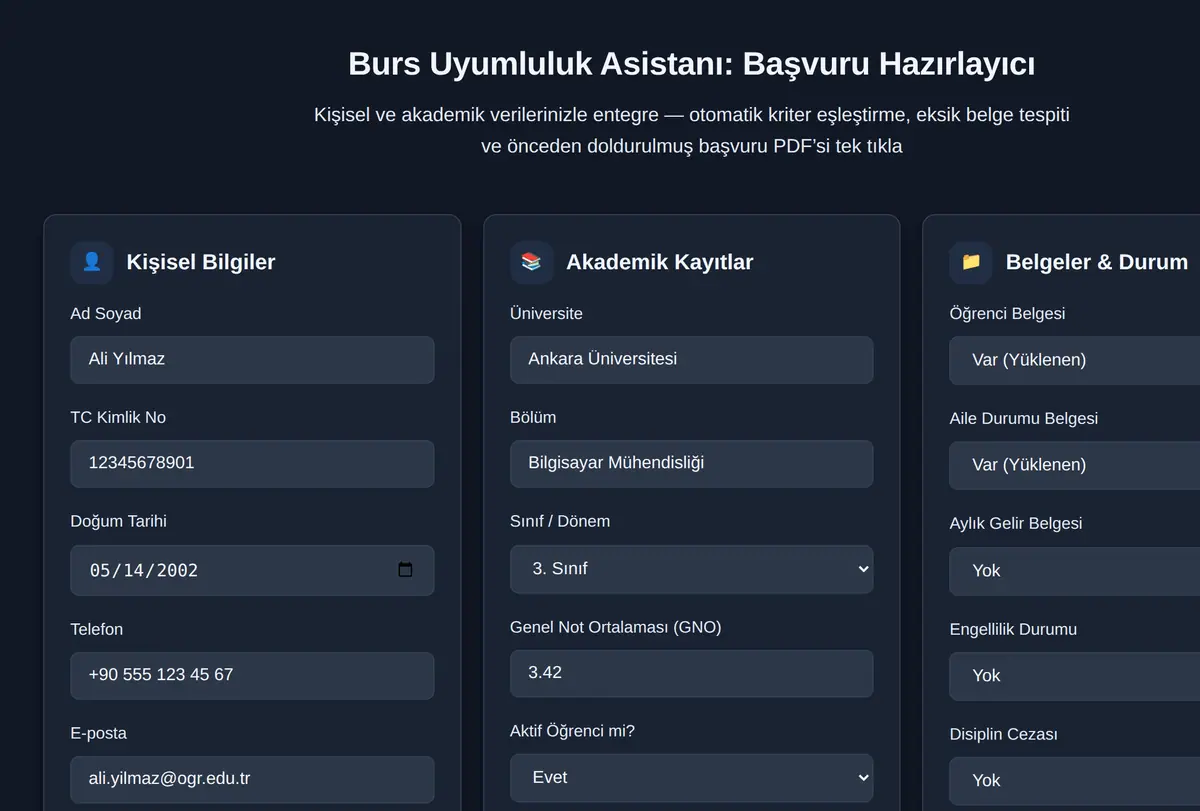The width and height of the screenshot is (1200, 811).
Task: Click the Kişisel Bilgiler person icon
Action: coord(91,262)
